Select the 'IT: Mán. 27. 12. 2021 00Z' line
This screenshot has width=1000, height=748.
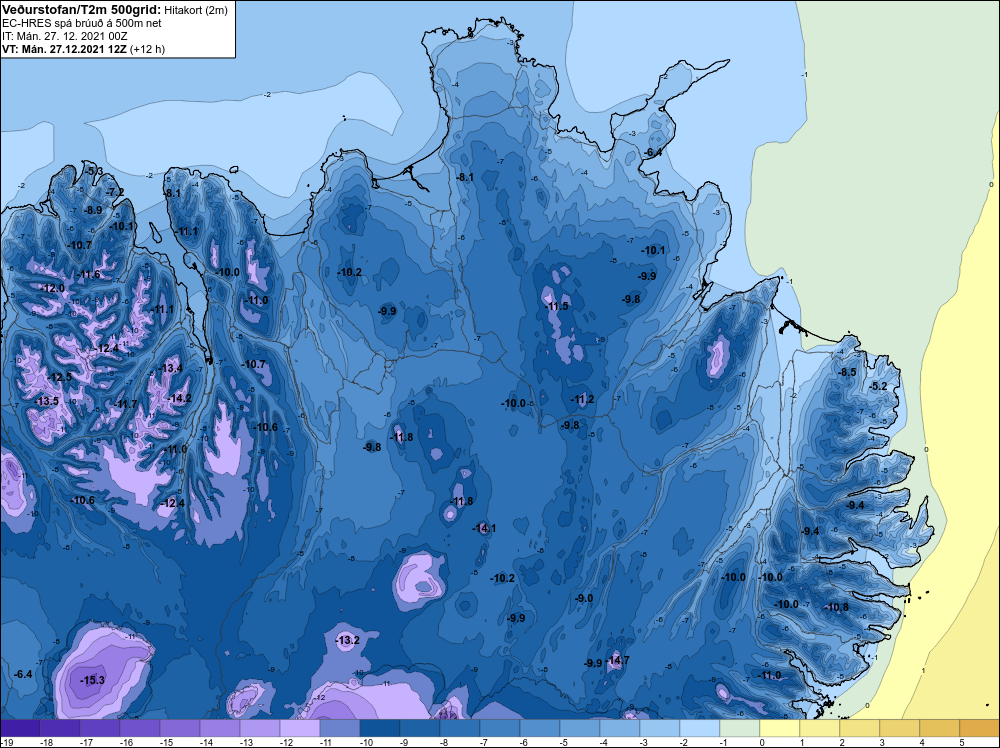click(x=65, y=36)
